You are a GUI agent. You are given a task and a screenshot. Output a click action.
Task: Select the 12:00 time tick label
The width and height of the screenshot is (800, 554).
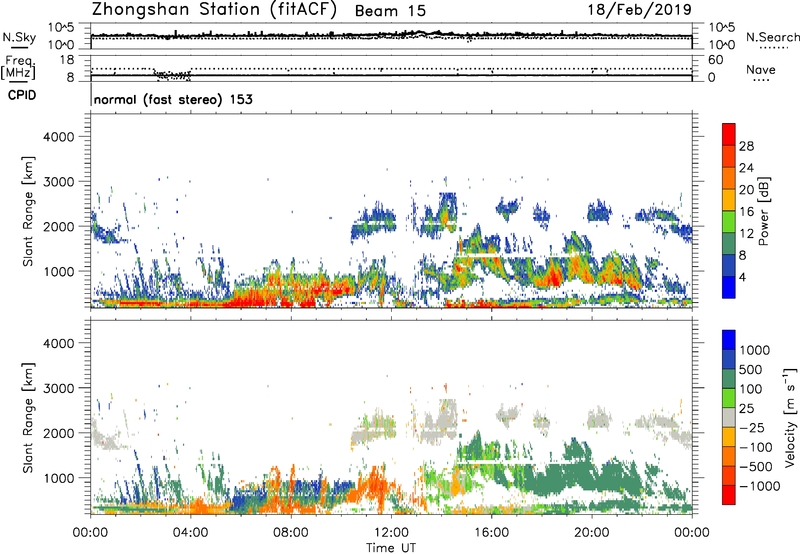391,533
